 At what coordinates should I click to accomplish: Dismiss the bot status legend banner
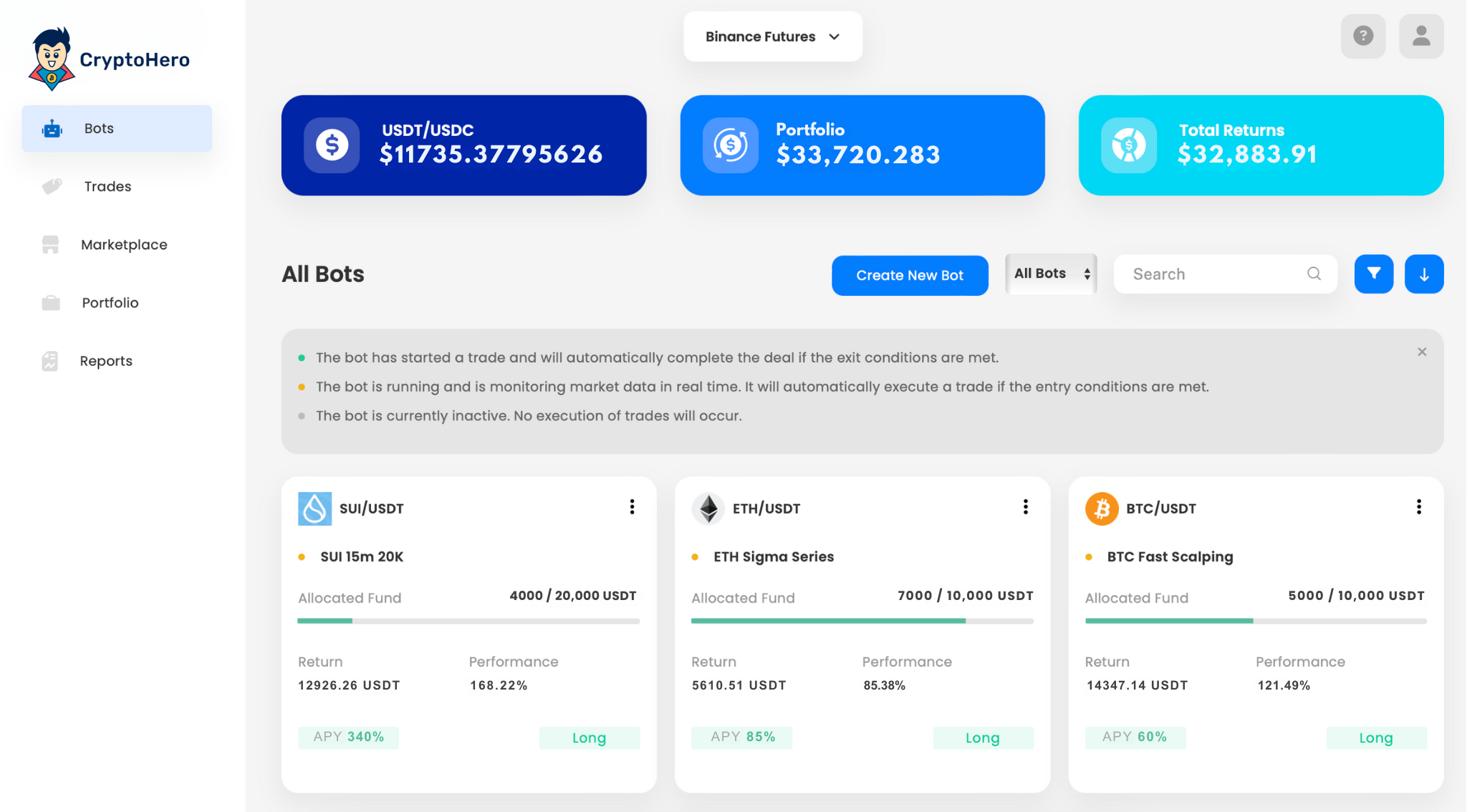click(1422, 352)
